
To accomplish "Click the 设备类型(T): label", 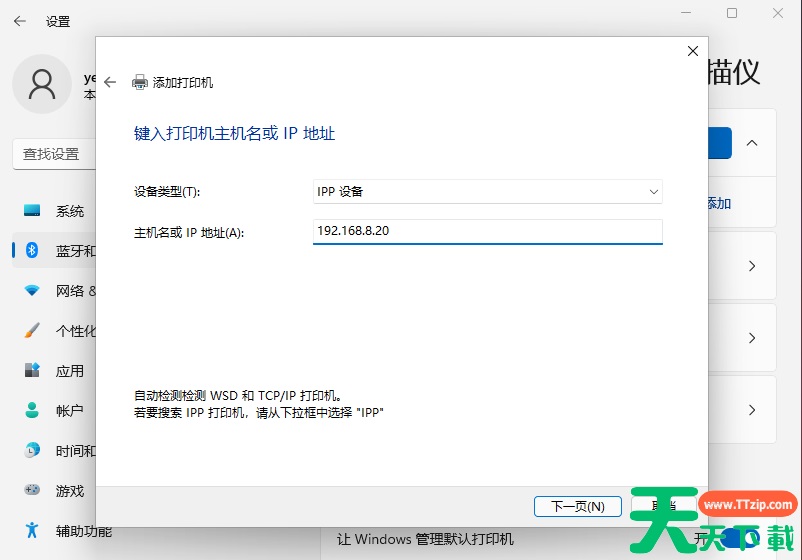I will [x=167, y=192].
